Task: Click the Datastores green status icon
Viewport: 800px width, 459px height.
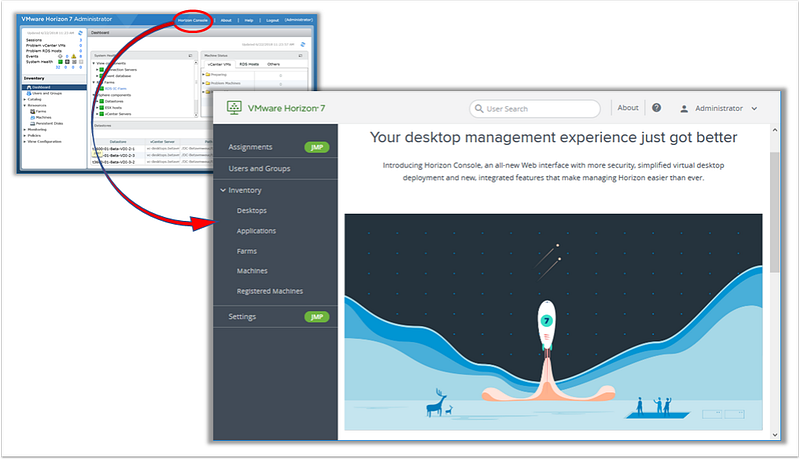Action: [102, 101]
